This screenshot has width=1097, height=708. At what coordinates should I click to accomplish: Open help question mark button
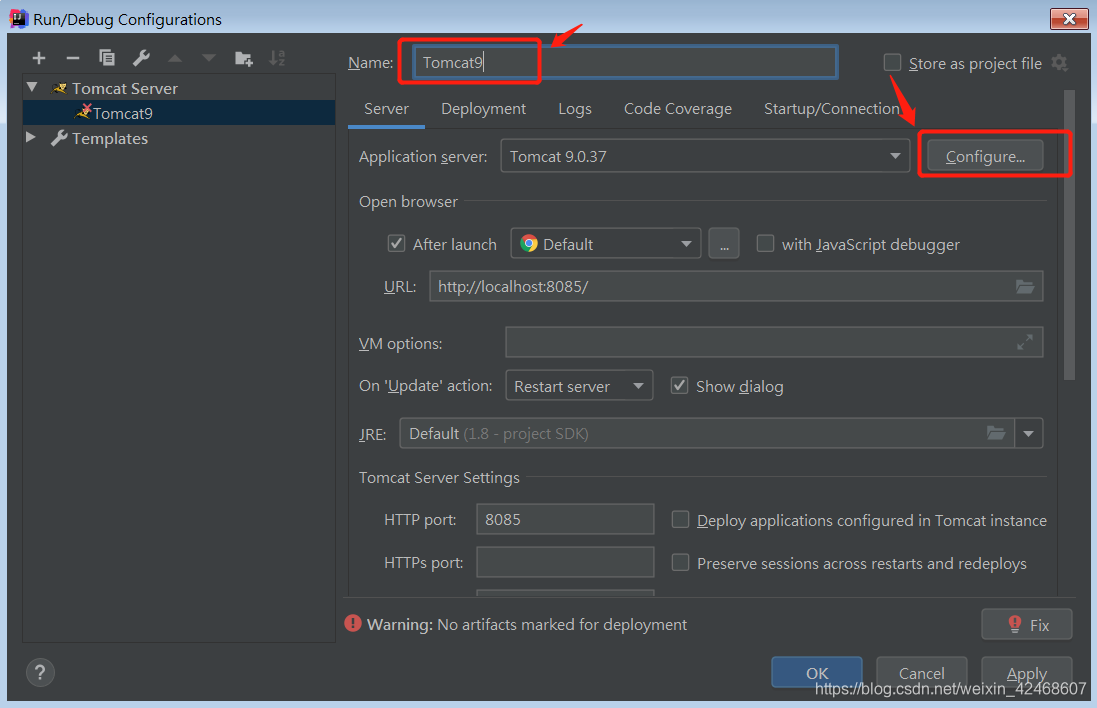tap(40, 672)
